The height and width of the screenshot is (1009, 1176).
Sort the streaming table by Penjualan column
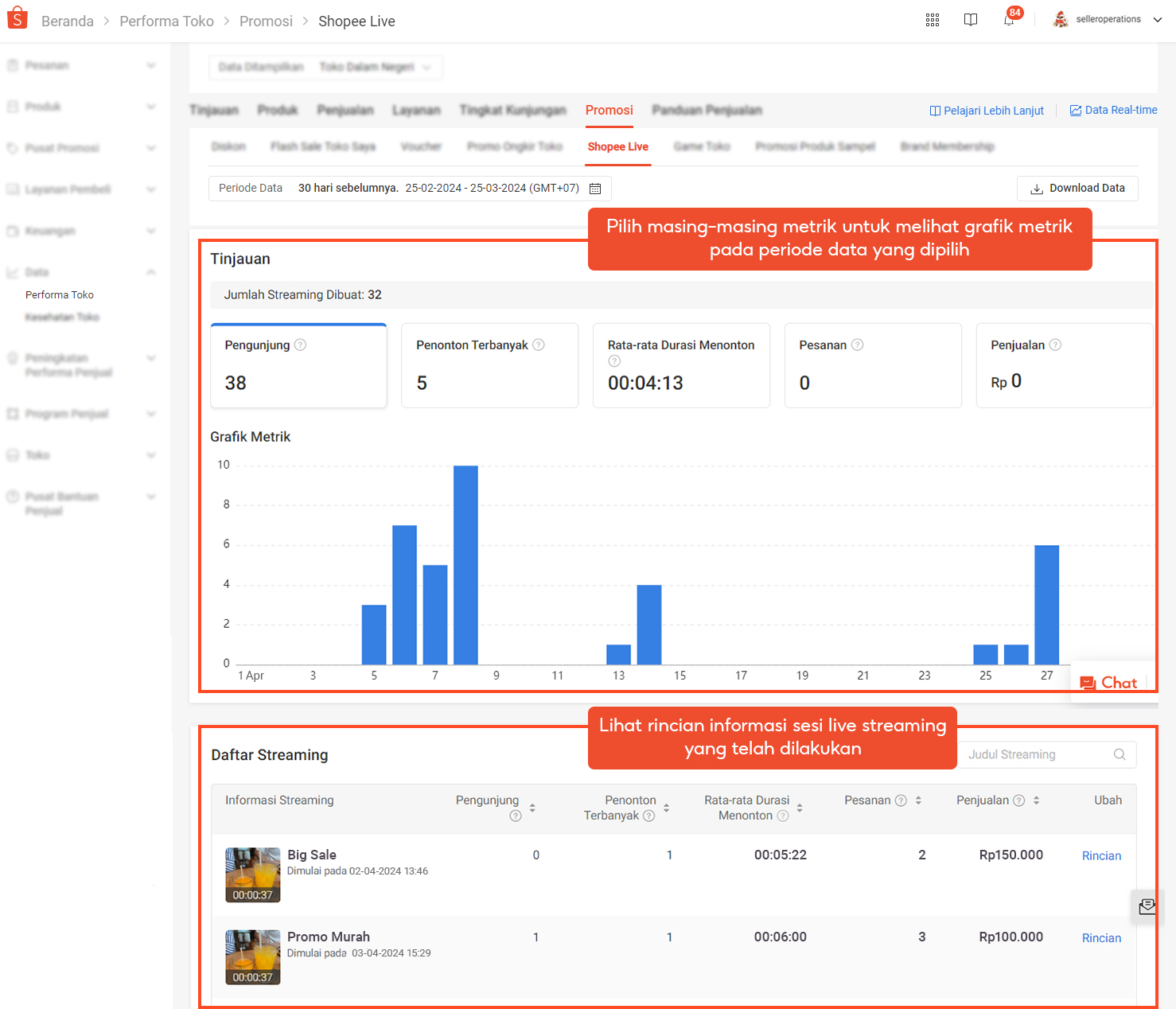tap(1036, 801)
